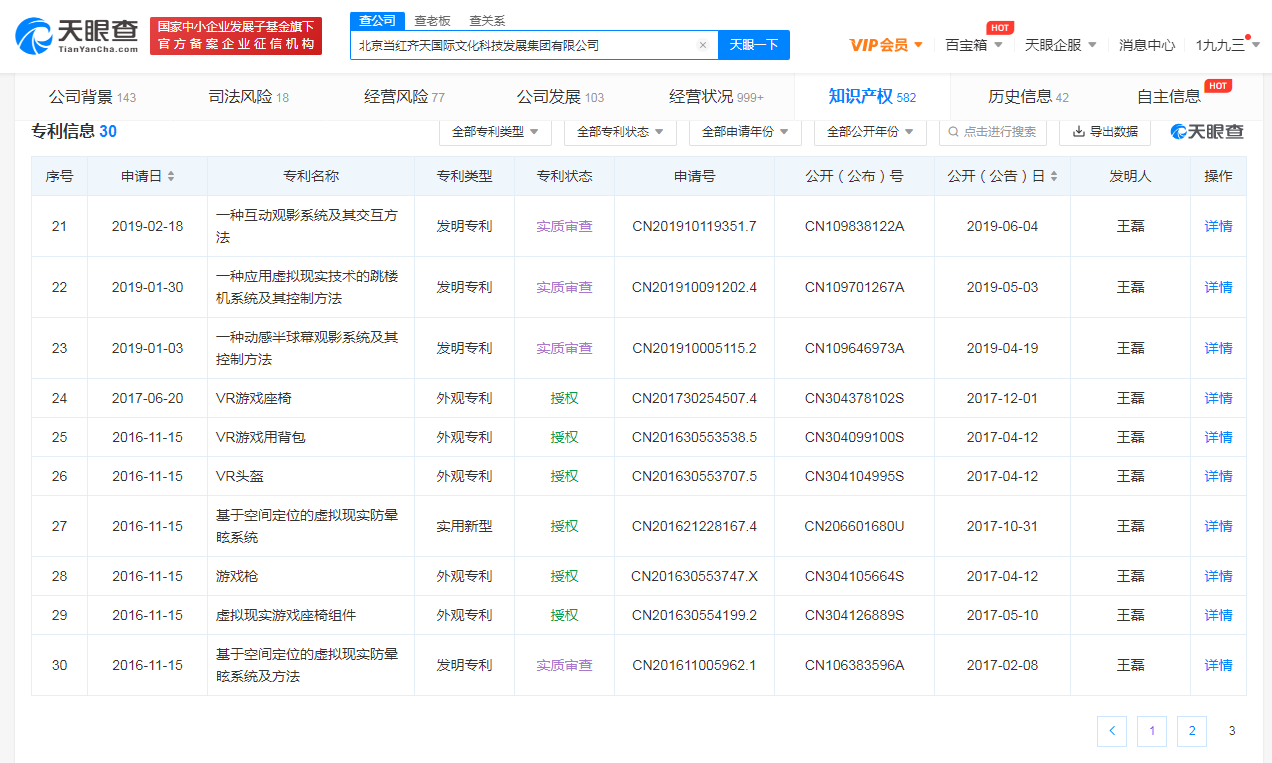1272x763 pixels.
Task: Open 详情 for patent row 27
Action: (x=1218, y=526)
